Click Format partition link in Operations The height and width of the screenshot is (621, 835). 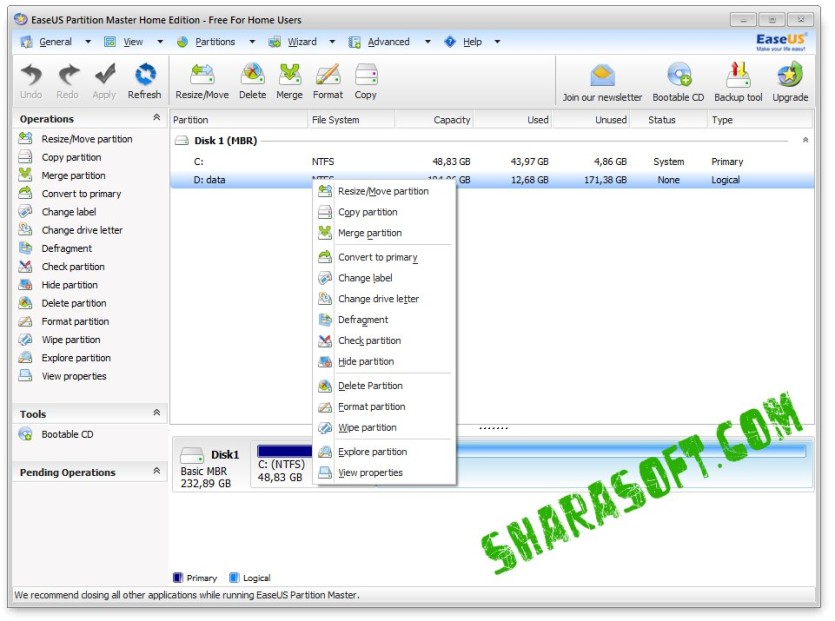tap(75, 321)
